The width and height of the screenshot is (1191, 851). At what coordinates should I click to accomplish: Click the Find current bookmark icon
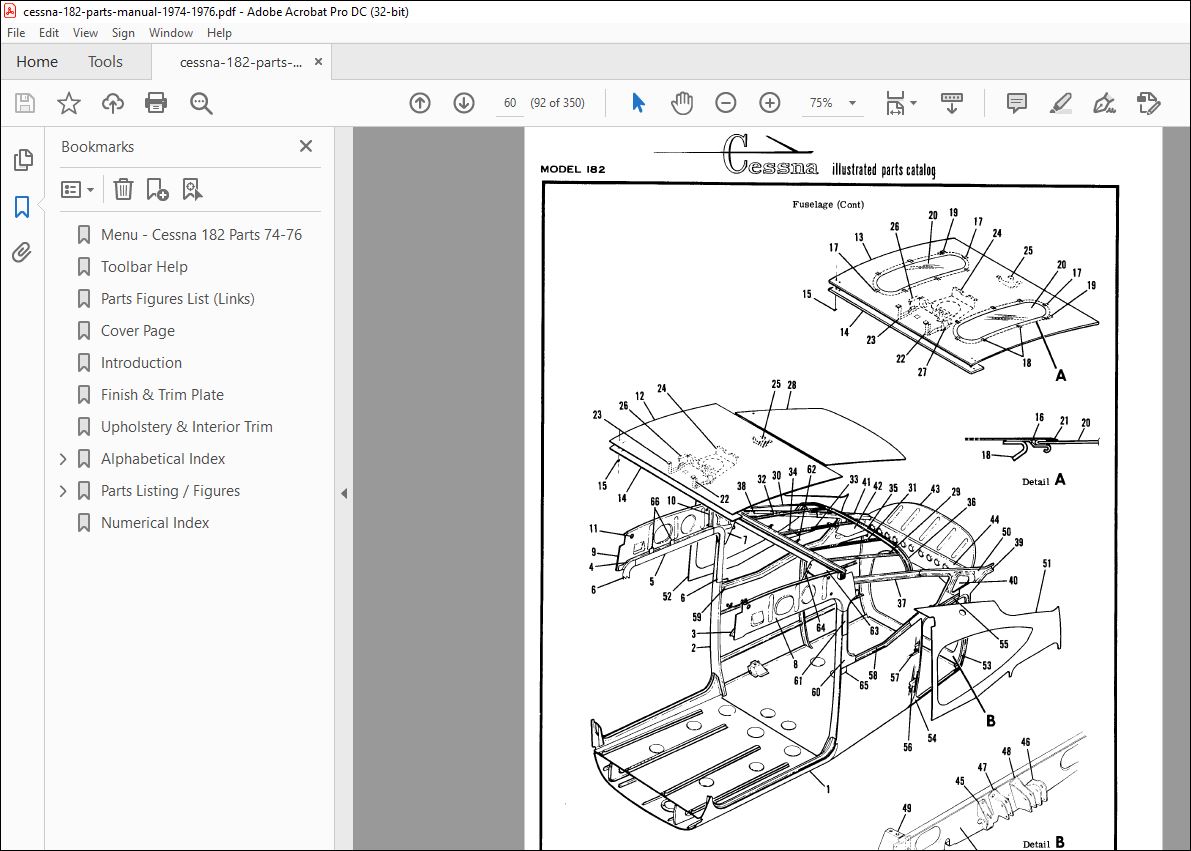pyautogui.click(x=192, y=189)
